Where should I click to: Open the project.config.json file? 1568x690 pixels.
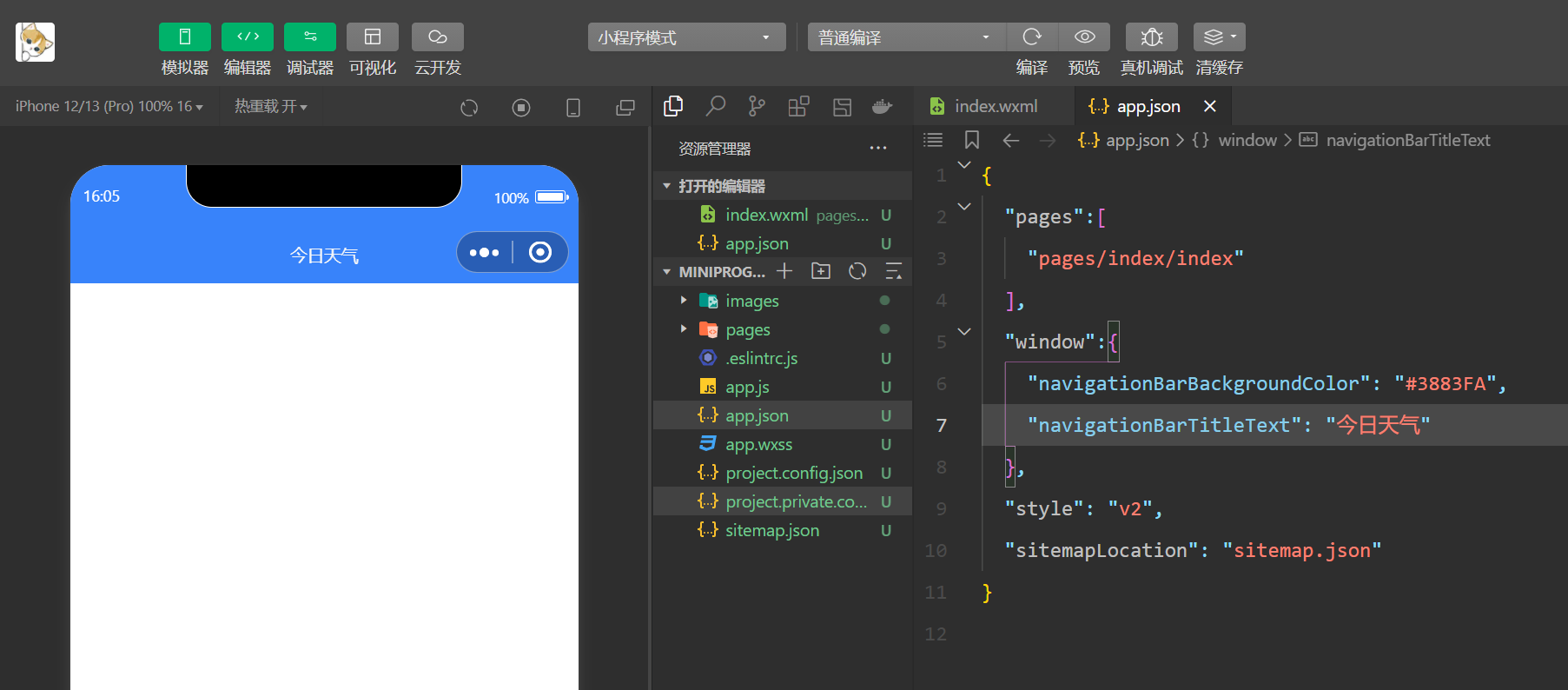click(x=783, y=473)
